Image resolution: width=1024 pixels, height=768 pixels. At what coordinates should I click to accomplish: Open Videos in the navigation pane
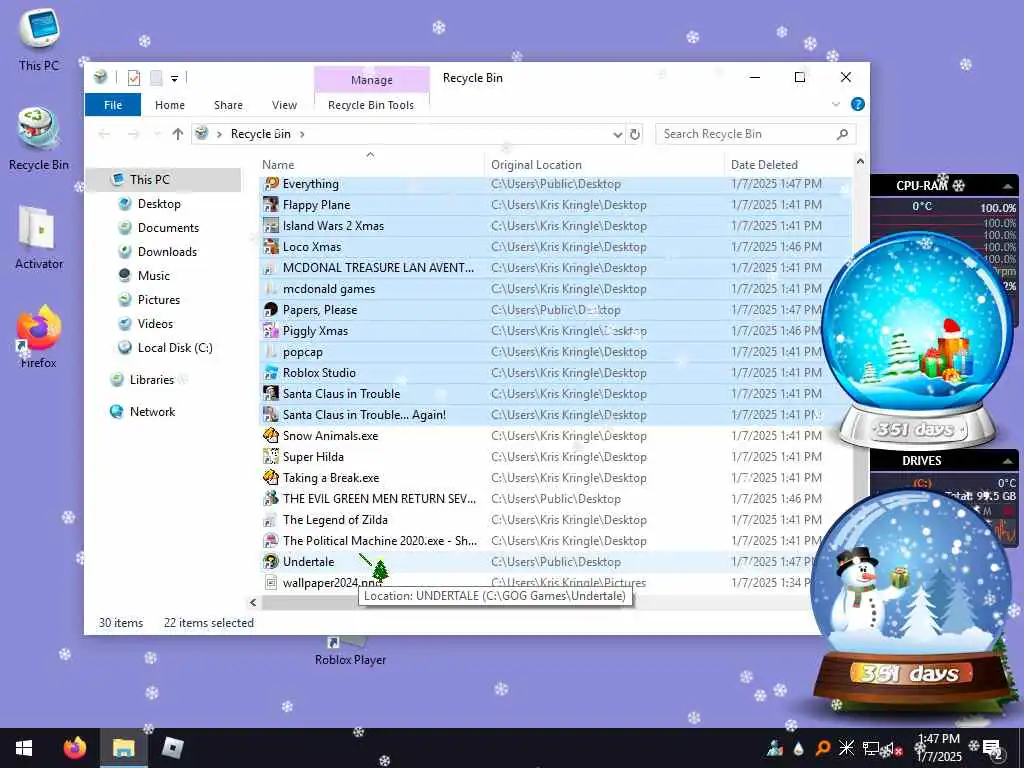[155, 324]
